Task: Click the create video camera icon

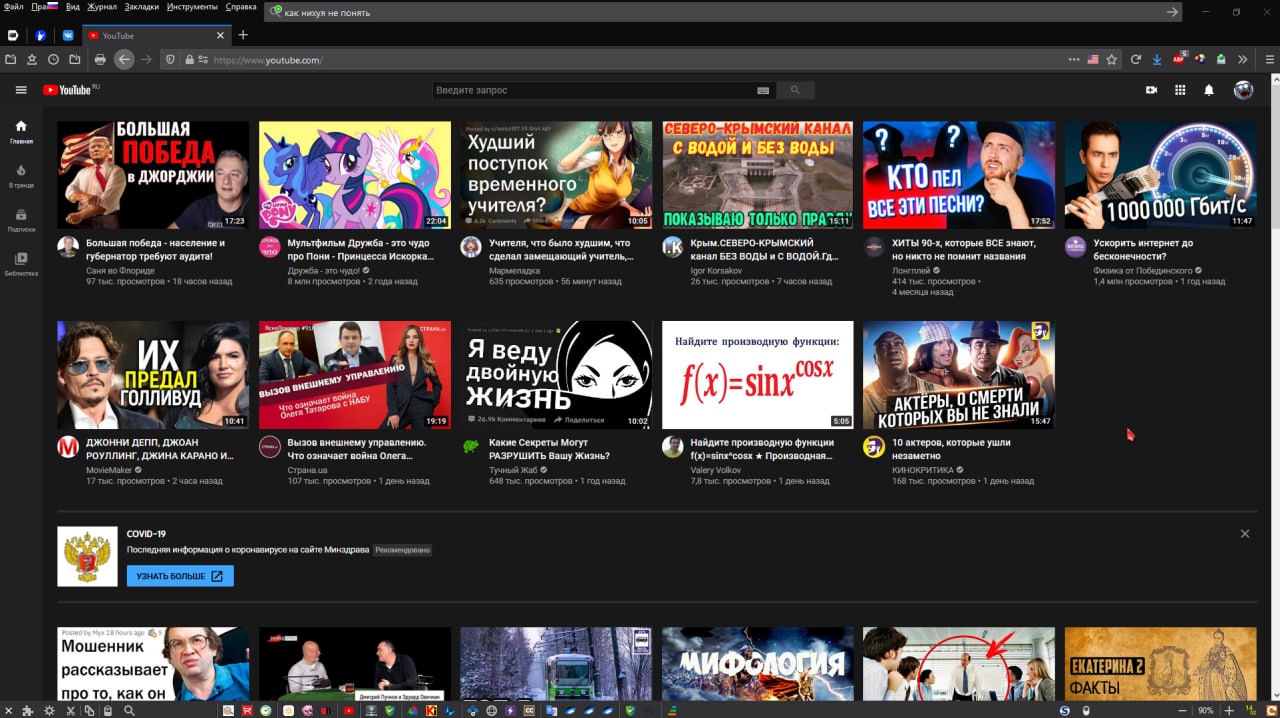Action: 1151,90
